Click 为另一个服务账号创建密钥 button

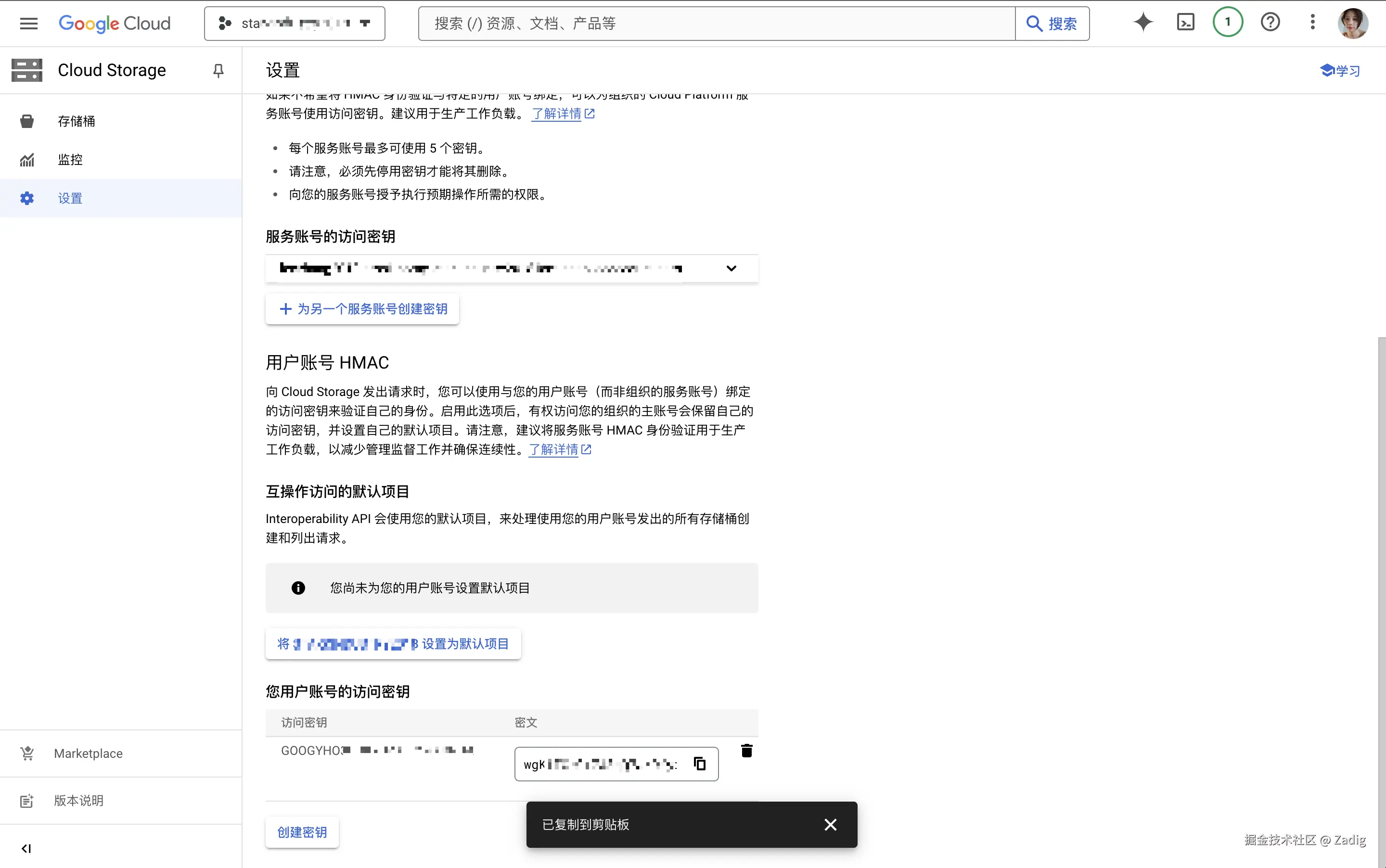pyautogui.click(x=362, y=309)
